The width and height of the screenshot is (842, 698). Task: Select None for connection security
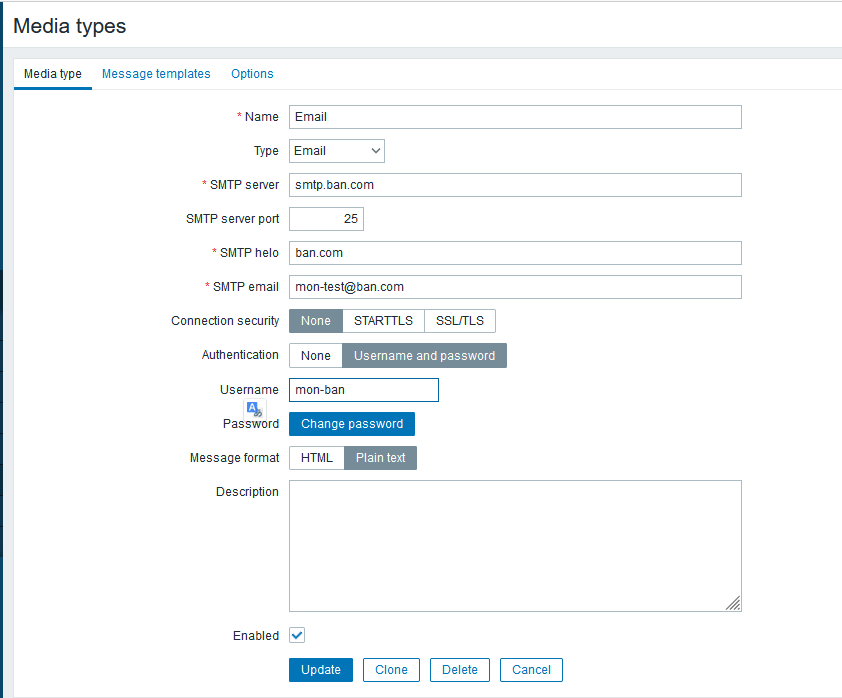315,321
